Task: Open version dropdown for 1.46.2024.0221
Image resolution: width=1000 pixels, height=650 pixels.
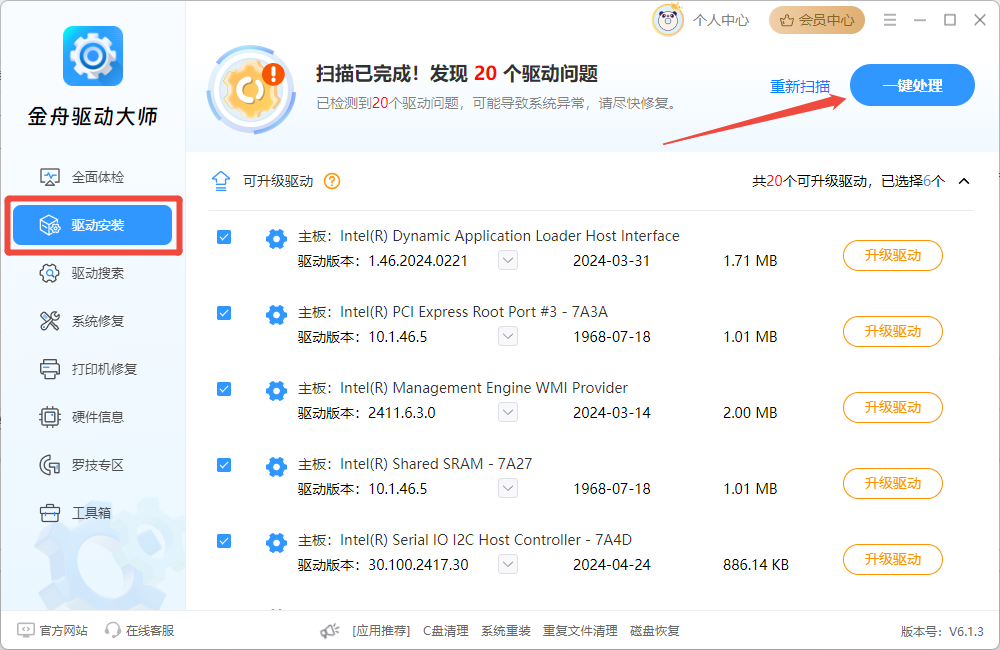Action: coord(508,260)
